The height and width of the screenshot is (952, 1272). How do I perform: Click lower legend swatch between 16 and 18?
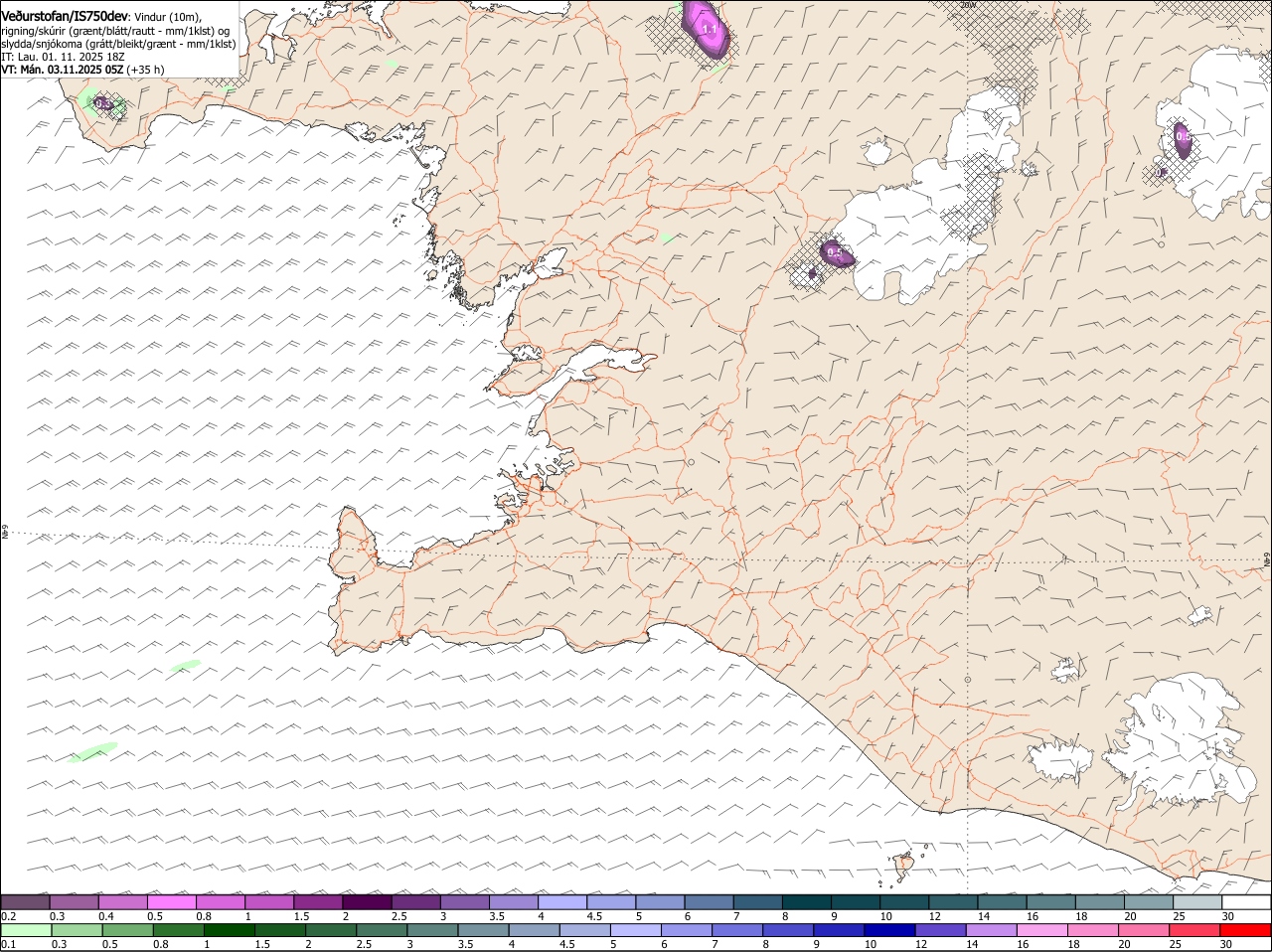click(x=1040, y=930)
